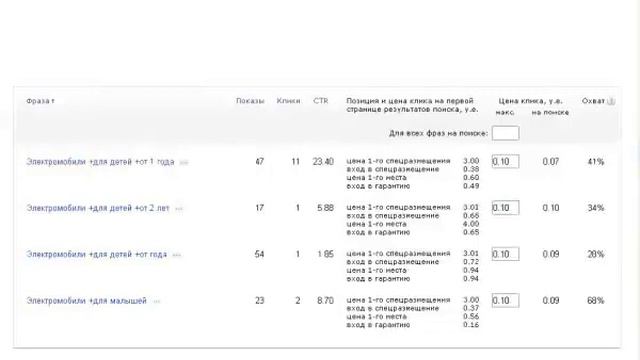
Task: Sort by the Фраза column header
Action: click(40, 101)
